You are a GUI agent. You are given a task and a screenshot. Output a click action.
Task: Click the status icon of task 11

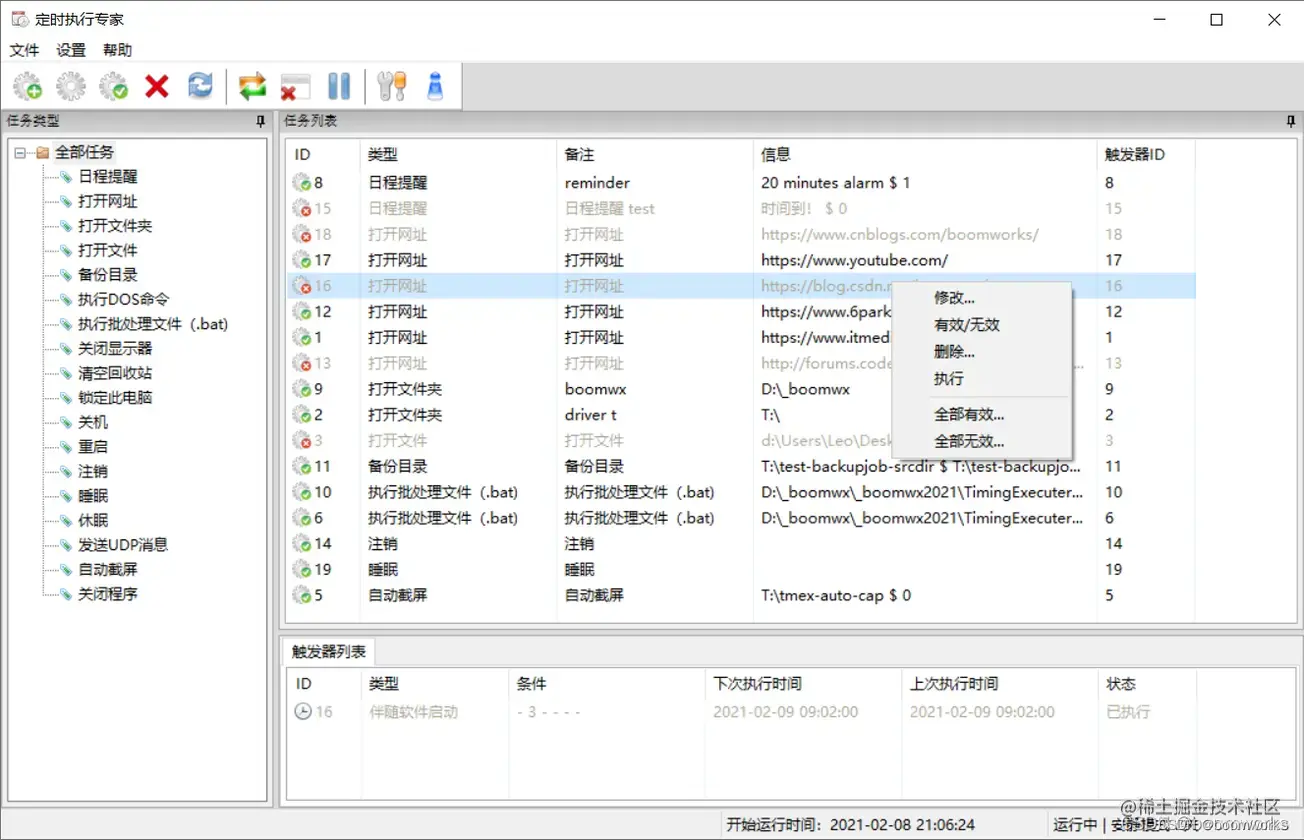[x=301, y=467]
